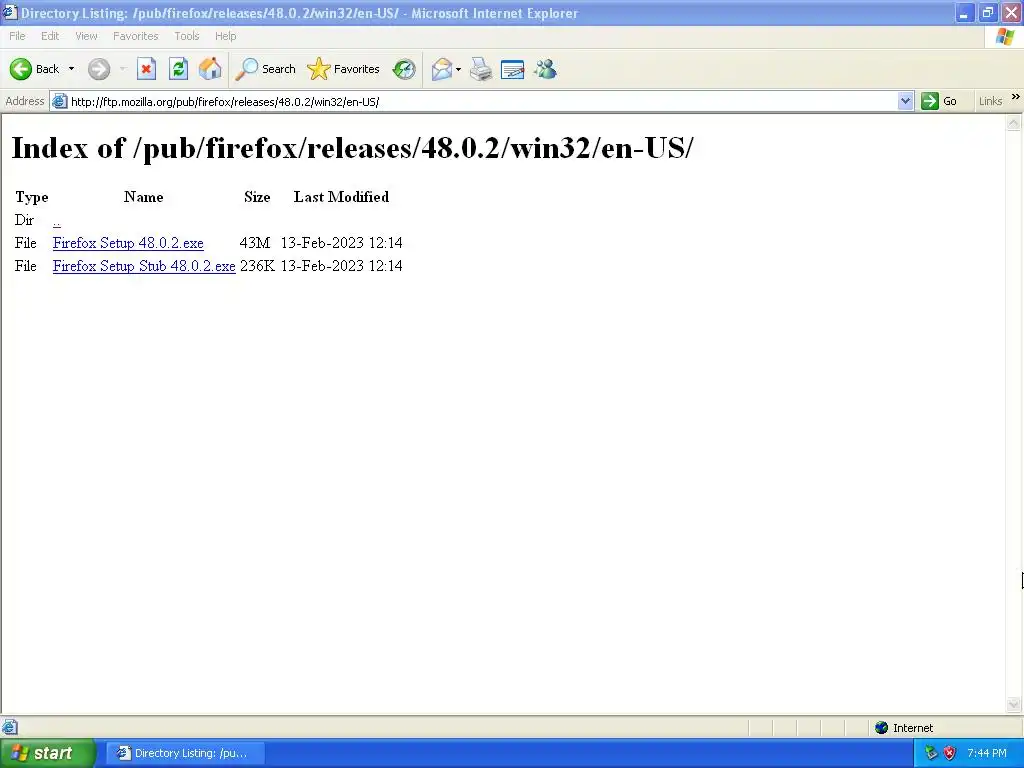This screenshot has width=1024, height=768.
Task: Click the 'Type' column header
Action: (x=32, y=197)
